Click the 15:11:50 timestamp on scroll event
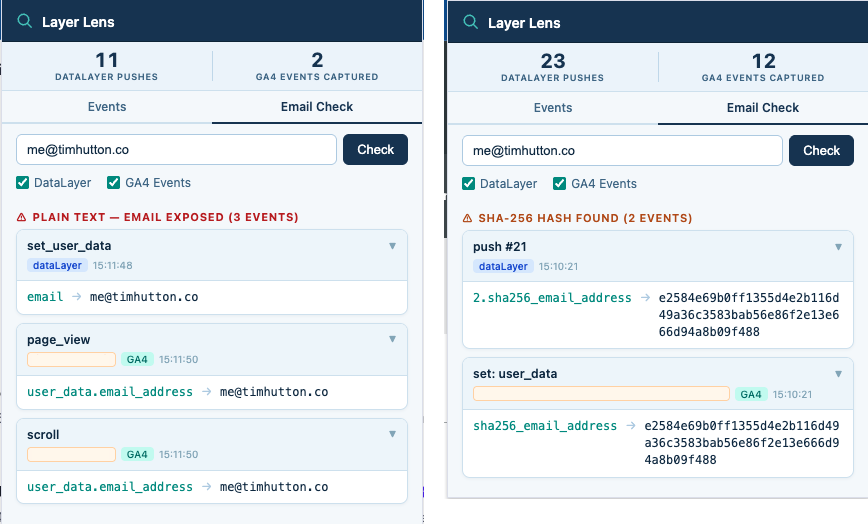Screen dimensions: 868x524 pyautogui.click(x=178, y=455)
